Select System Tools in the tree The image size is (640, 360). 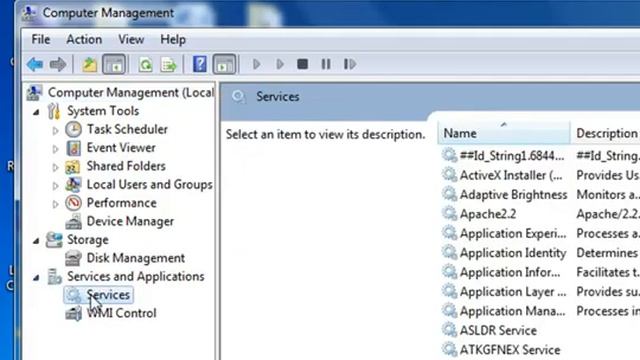click(103, 111)
